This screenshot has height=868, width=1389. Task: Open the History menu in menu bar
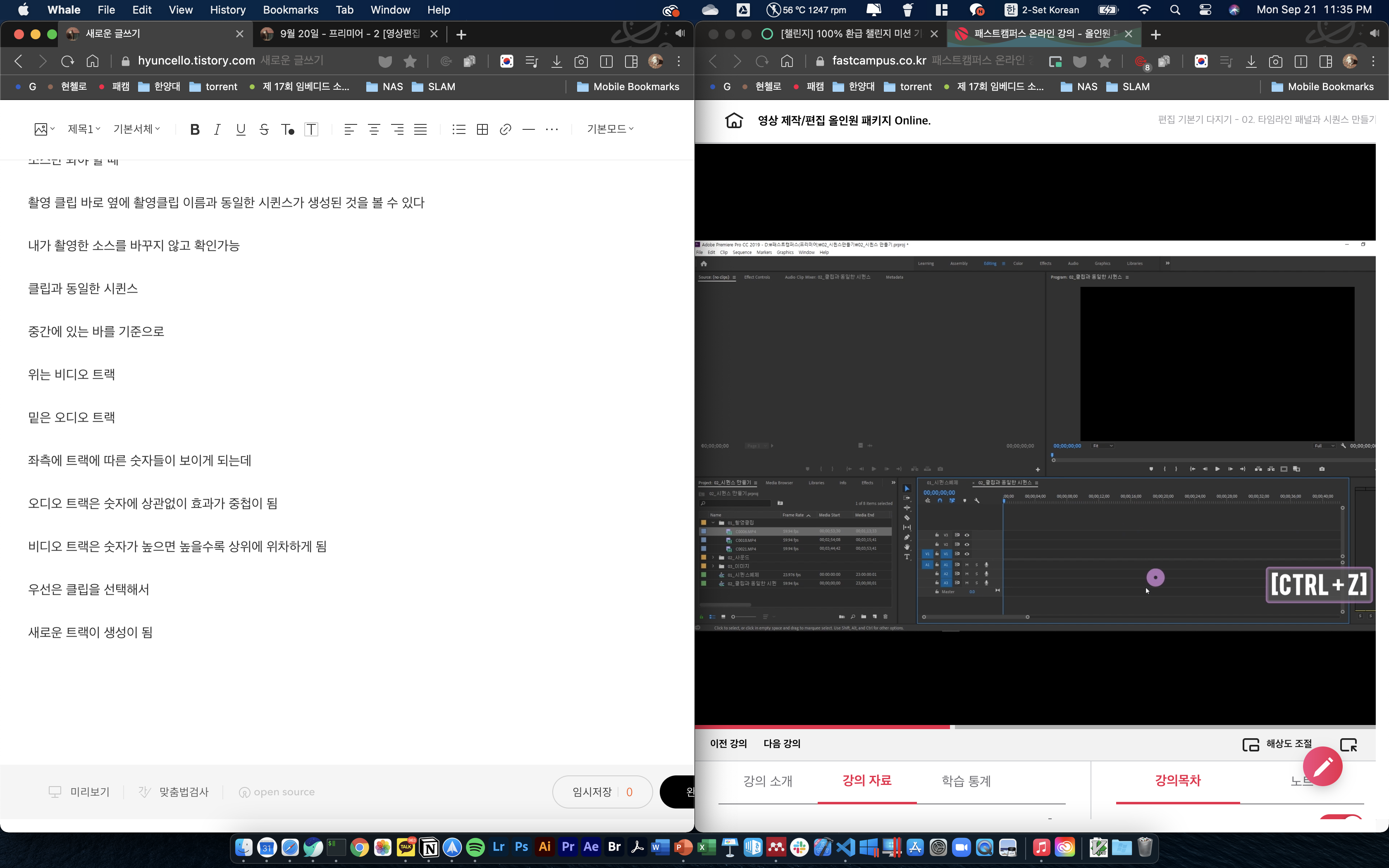227,10
